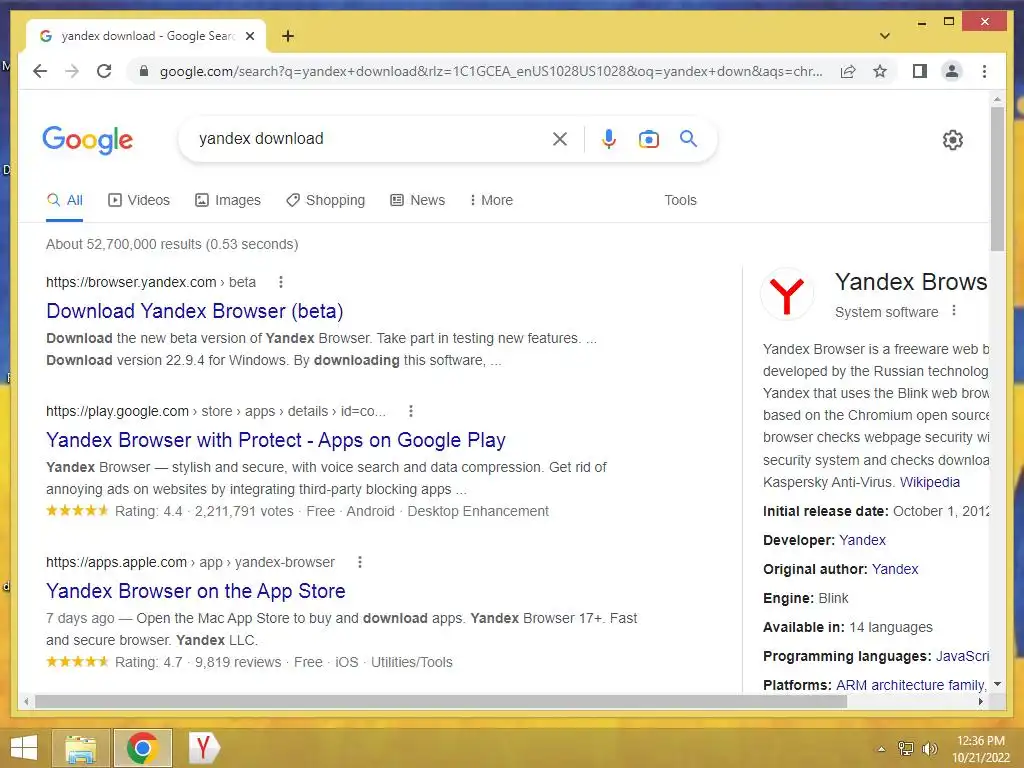Share this page icon in address bar
The width and height of the screenshot is (1024, 768).
(848, 71)
